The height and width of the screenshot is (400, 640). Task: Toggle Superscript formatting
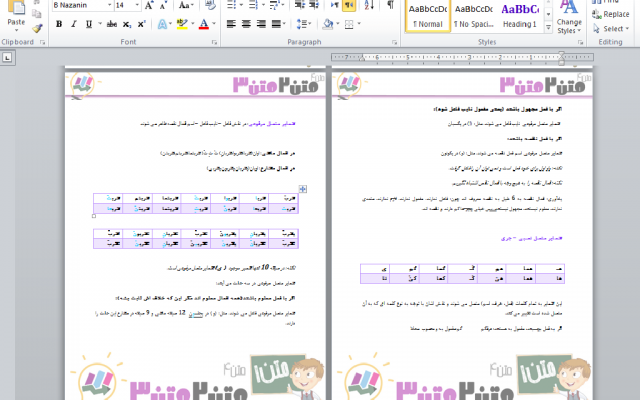(x=141, y=24)
